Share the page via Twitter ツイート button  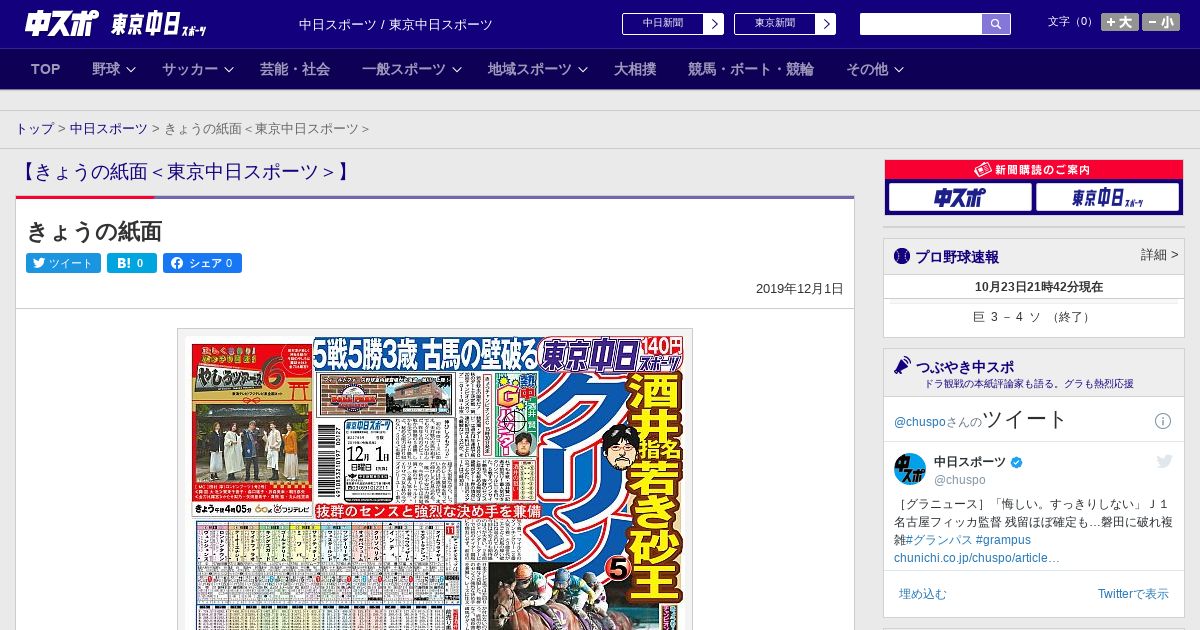(x=63, y=263)
